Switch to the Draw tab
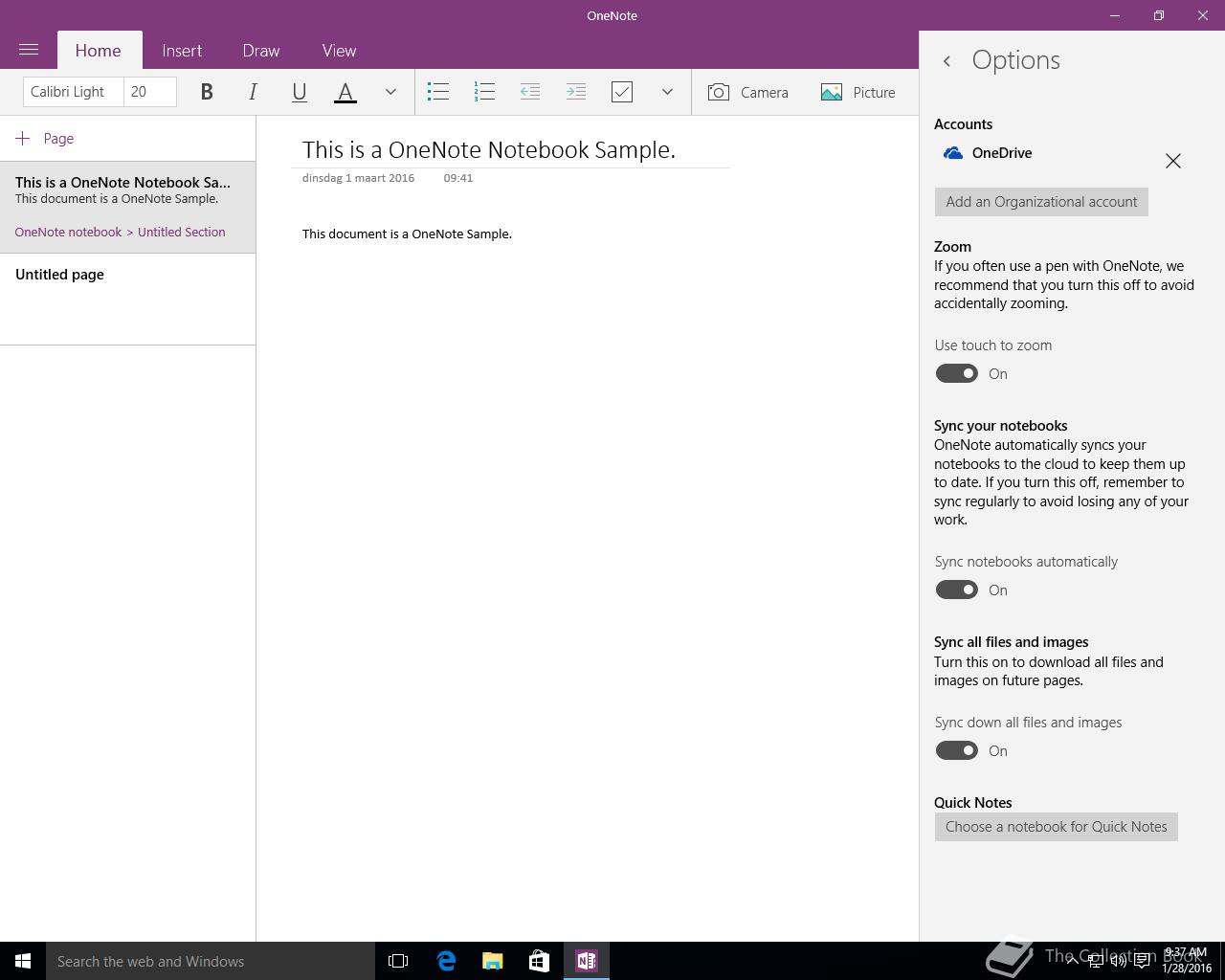This screenshot has height=980, width=1225. [261, 51]
